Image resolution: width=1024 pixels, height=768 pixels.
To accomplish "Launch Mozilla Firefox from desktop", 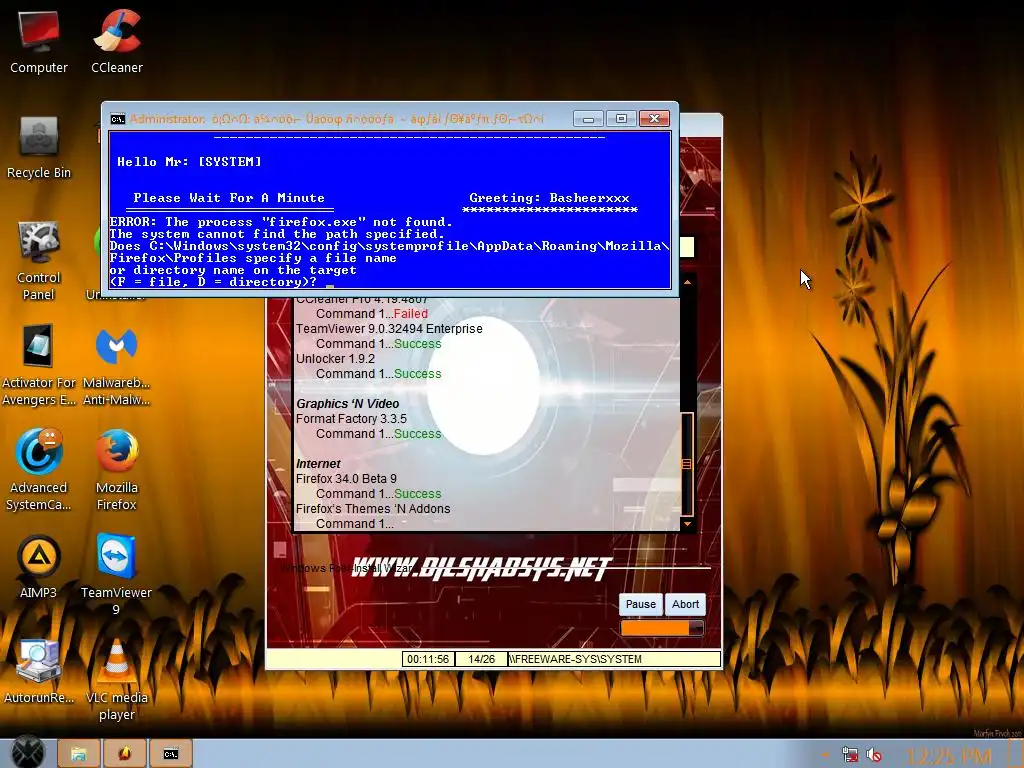I will pos(116,470).
